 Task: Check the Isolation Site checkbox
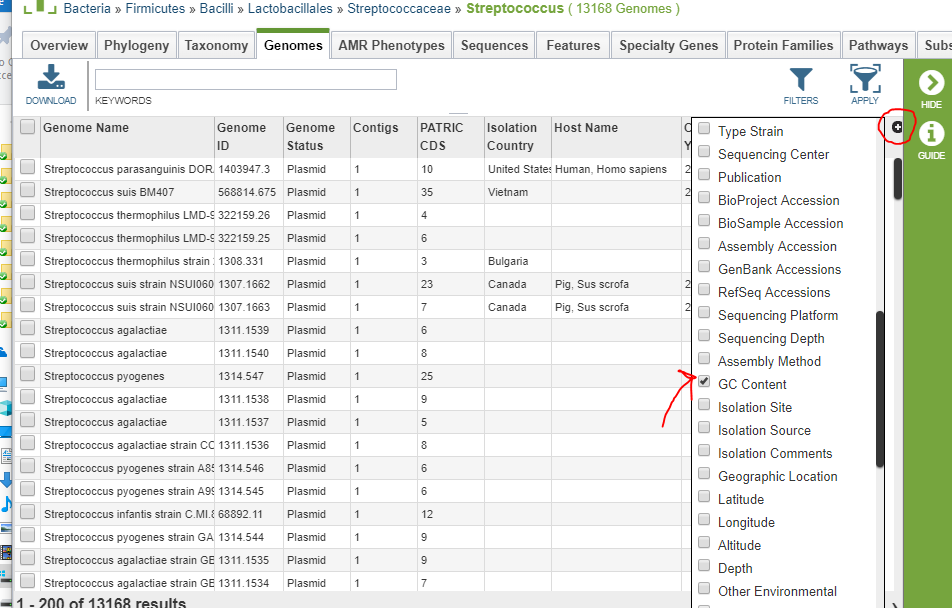[704, 405]
